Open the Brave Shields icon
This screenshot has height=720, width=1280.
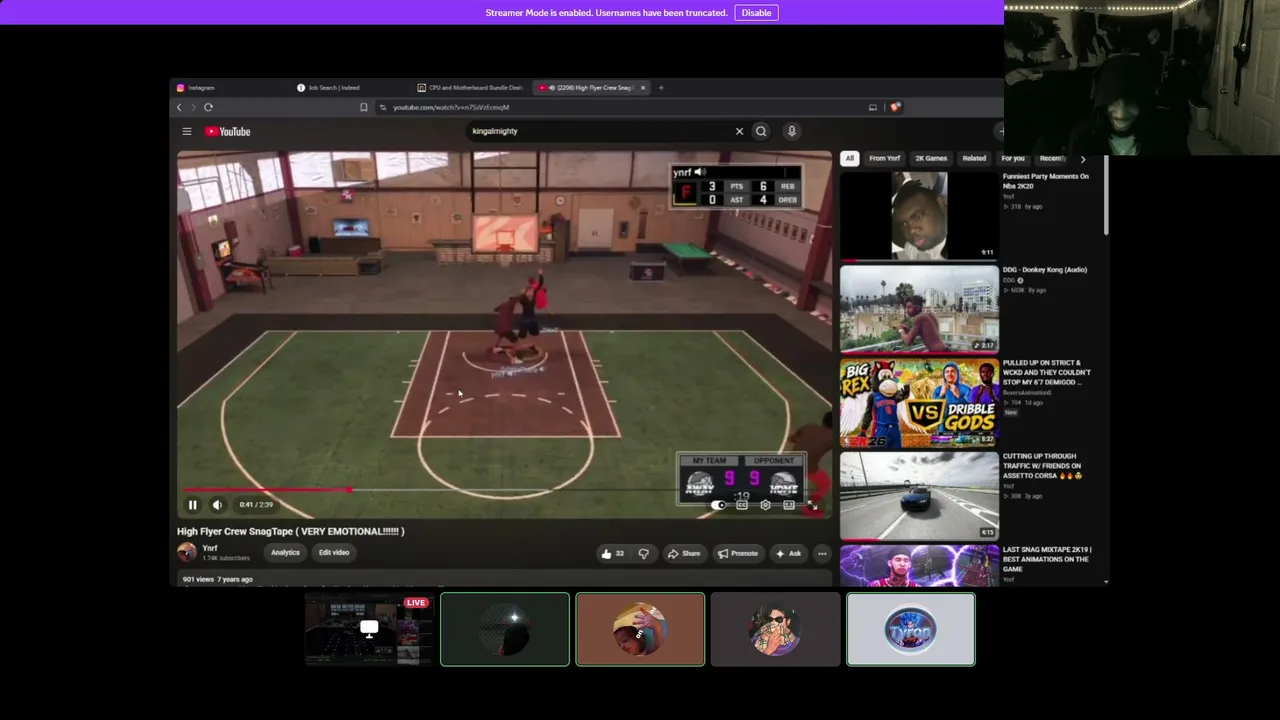coord(895,107)
